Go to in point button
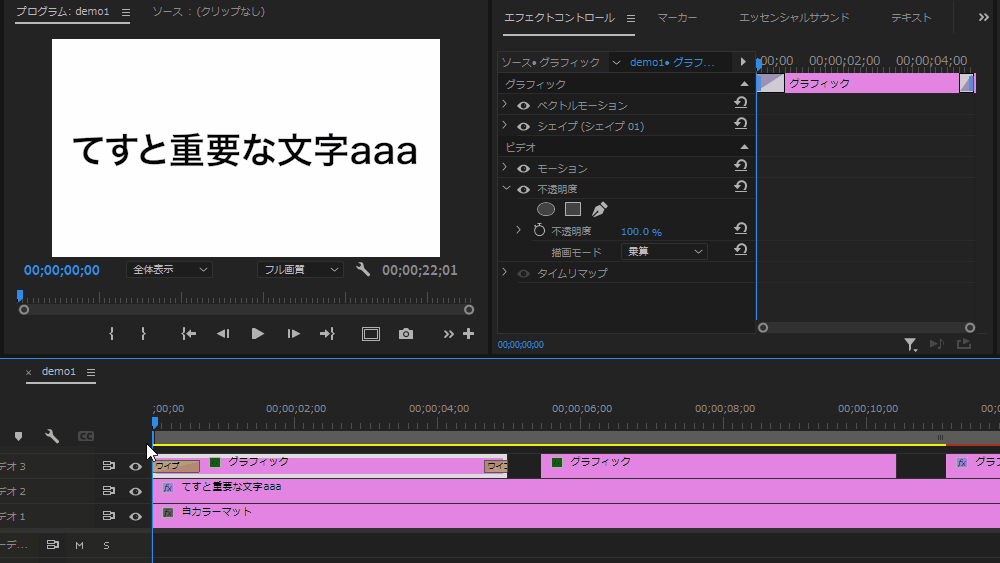The width and height of the screenshot is (1000, 563). point(188,333)
